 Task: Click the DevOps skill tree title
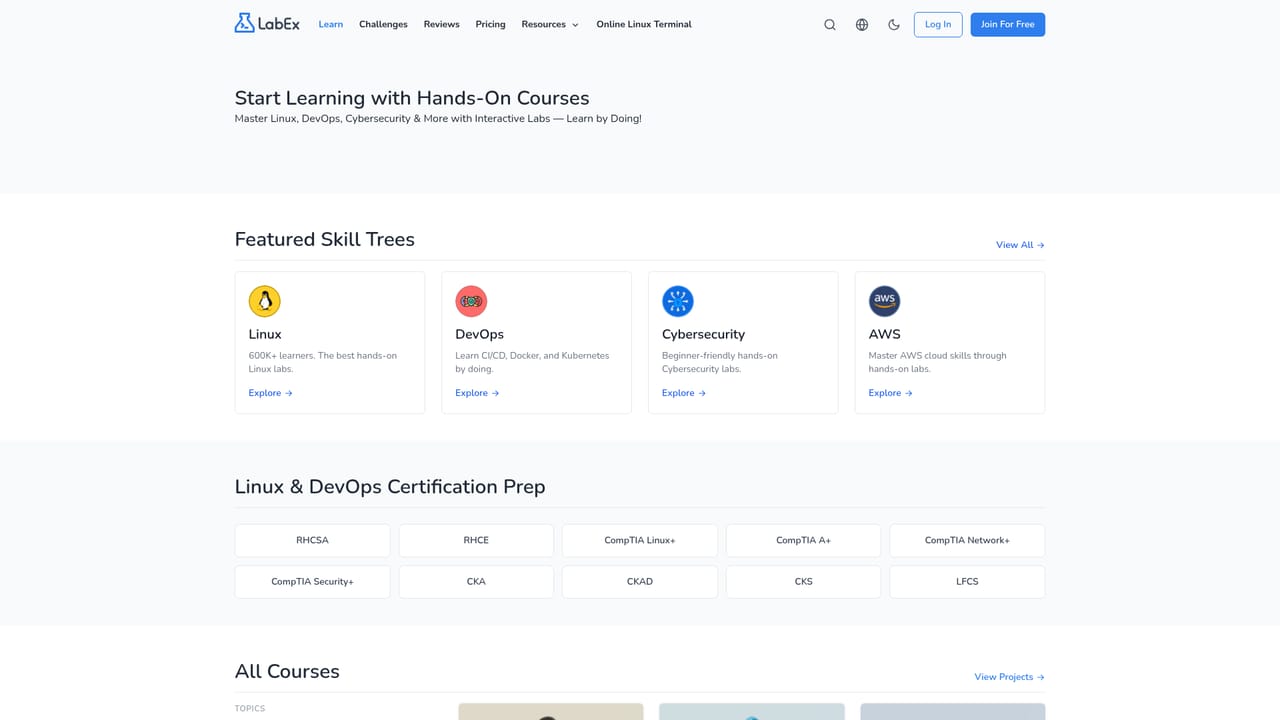tap(480, 334)
